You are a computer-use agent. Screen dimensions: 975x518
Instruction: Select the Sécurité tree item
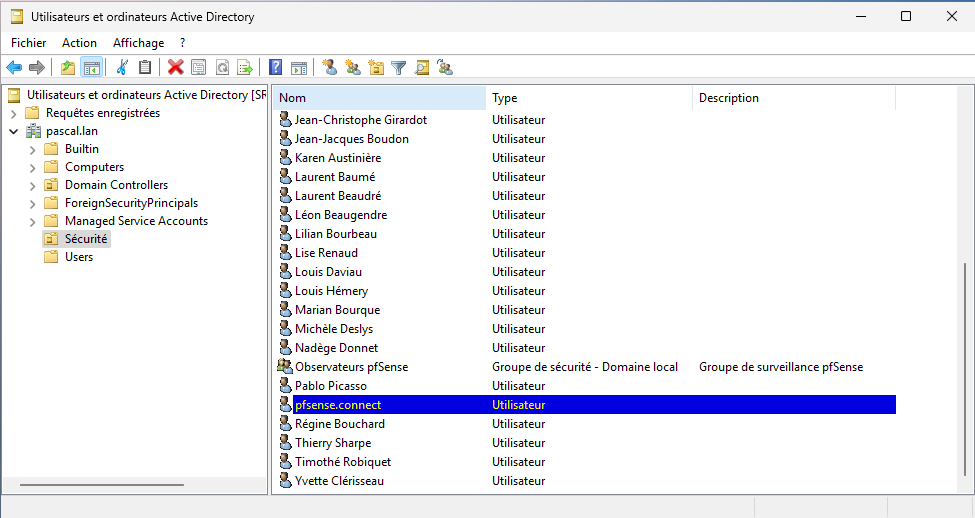click(x=86, y=239)
